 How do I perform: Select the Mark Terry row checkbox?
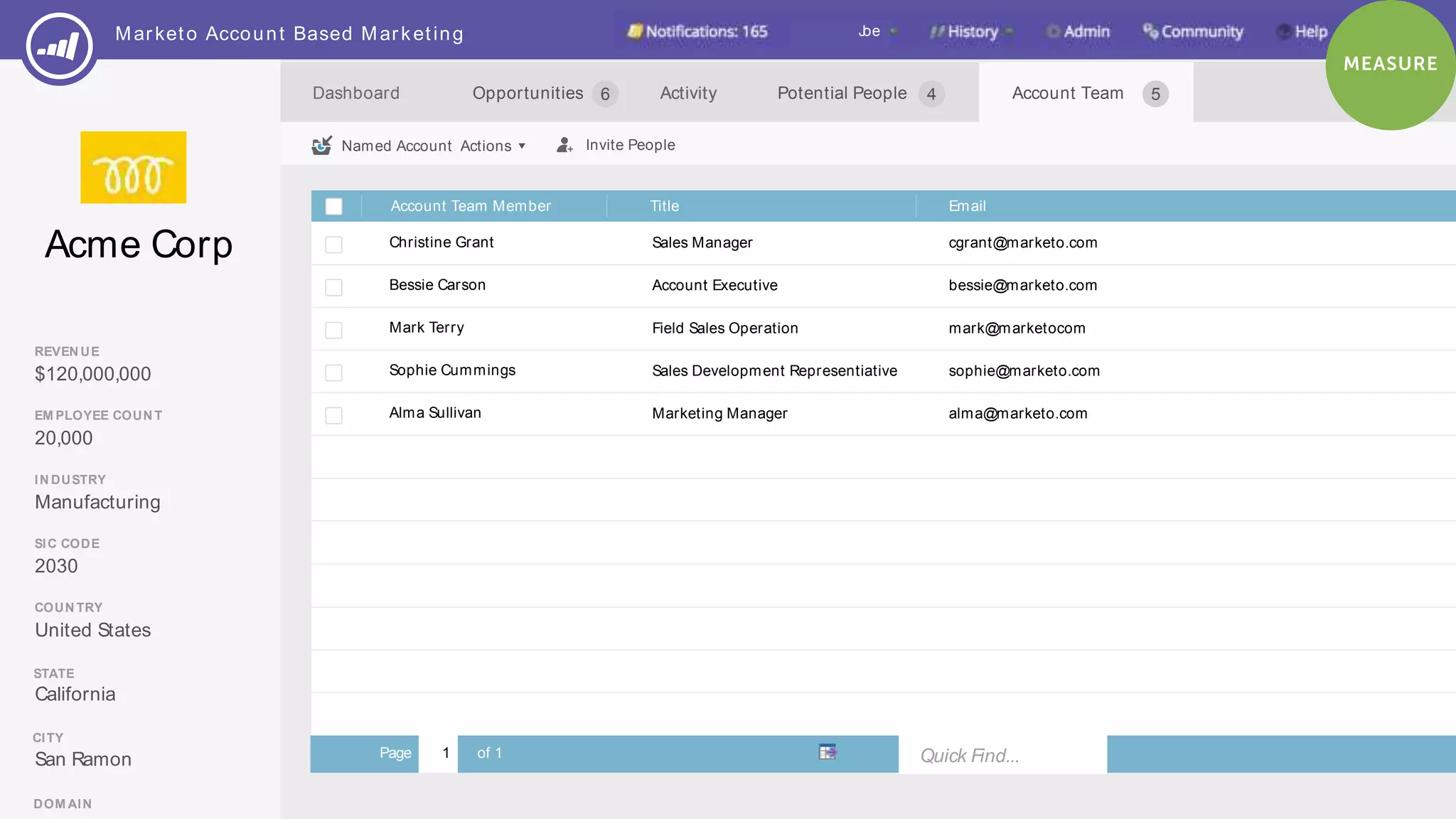pyautogui.click(x=333, y=330)
